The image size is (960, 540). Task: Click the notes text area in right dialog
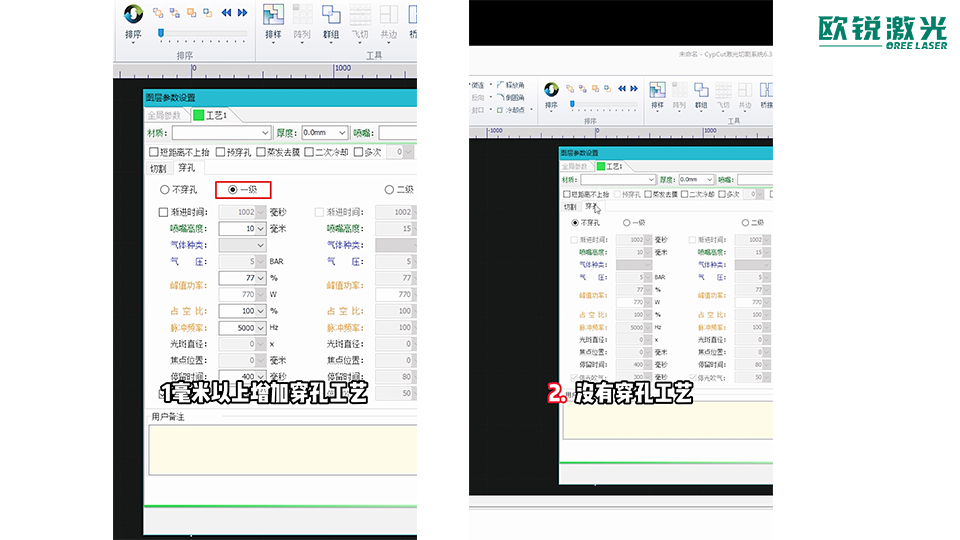tap(668, 420)
